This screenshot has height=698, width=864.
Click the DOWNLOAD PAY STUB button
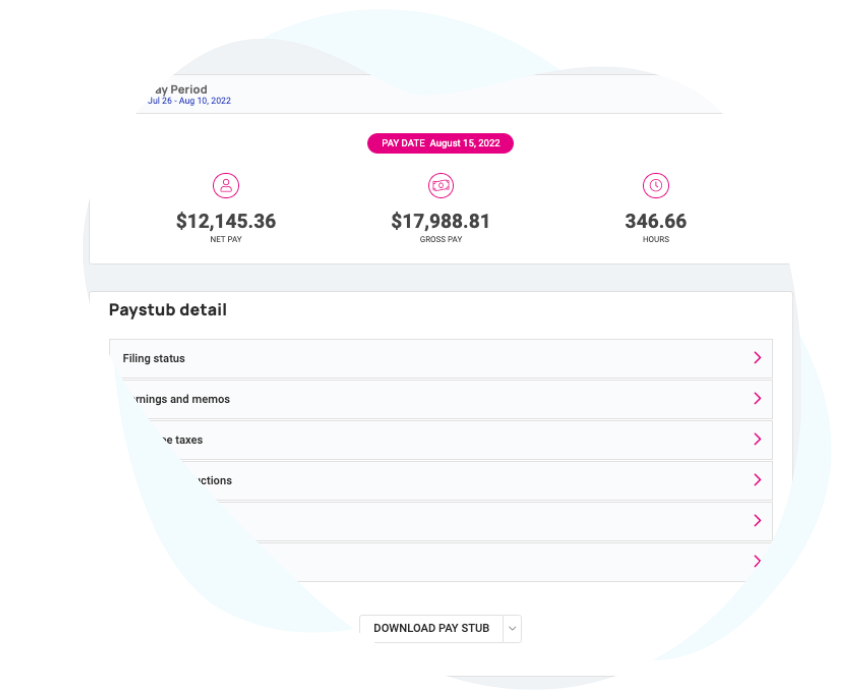[431, 629]
